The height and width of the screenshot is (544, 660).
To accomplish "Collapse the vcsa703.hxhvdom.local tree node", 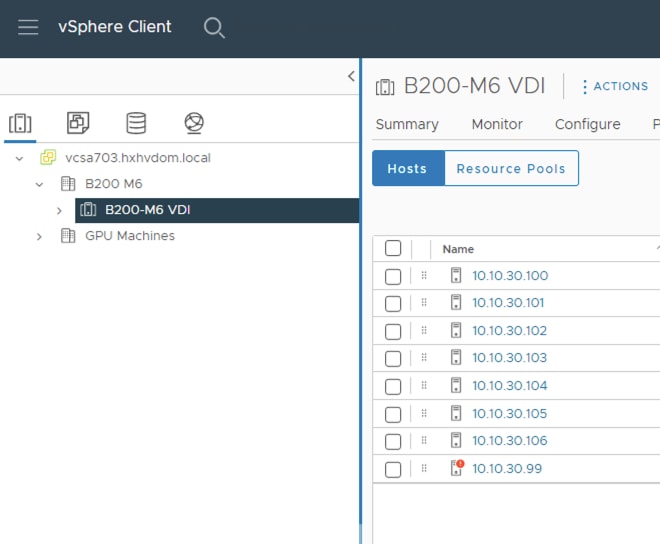I will point(19,158).
